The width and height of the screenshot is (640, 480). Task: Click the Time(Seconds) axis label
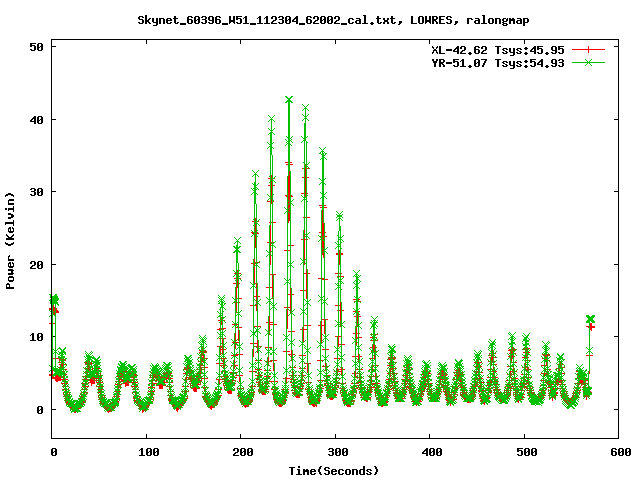point(333,471)
